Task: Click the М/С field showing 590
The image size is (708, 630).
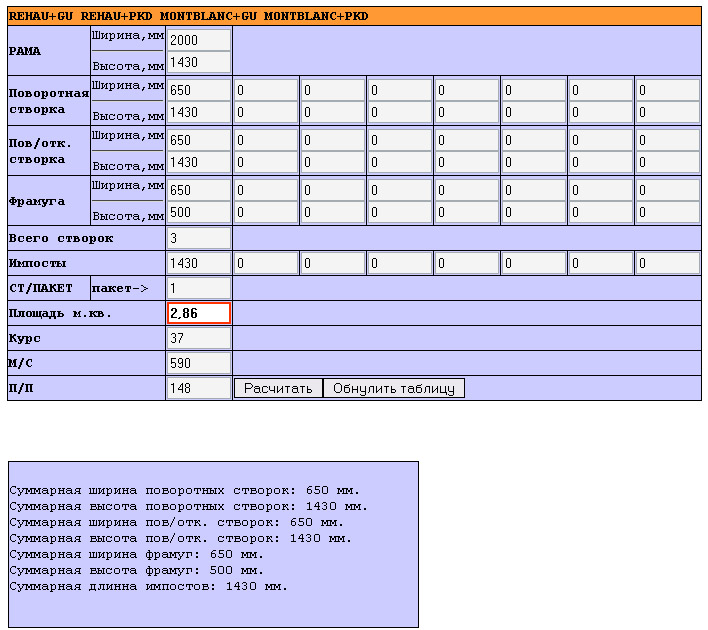Action: [x=198, y=363]
